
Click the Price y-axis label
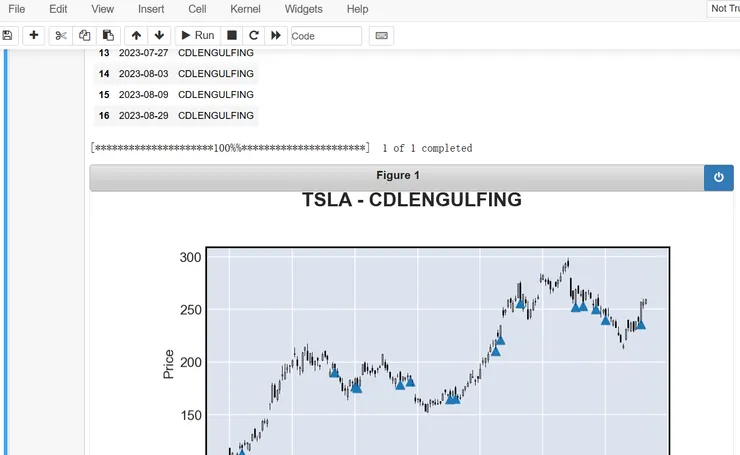click(168, 364)
